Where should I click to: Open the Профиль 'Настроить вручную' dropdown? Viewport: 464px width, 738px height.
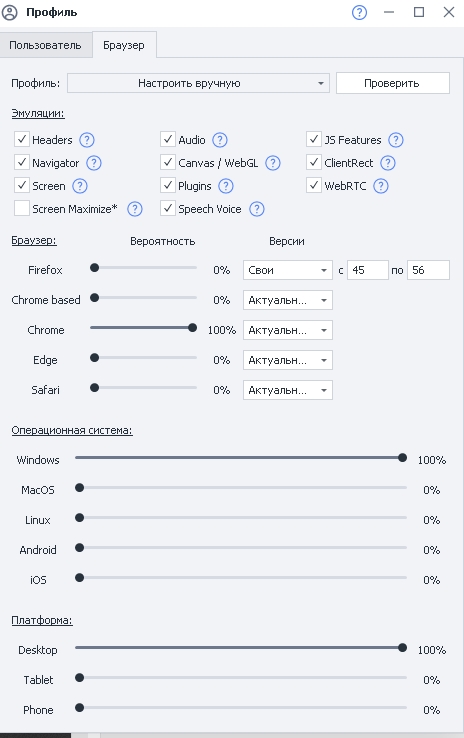(x=198, y=83)
